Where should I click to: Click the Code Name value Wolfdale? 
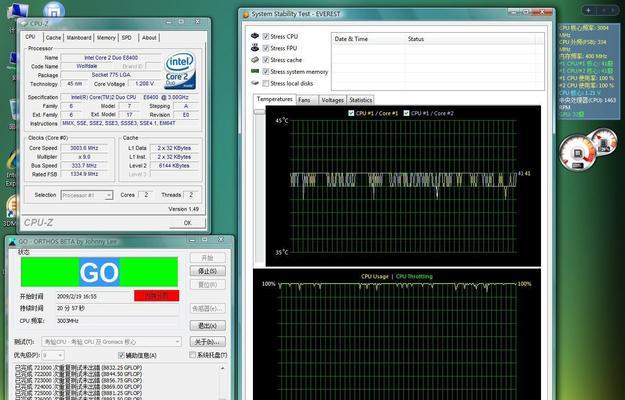point(87,66)
